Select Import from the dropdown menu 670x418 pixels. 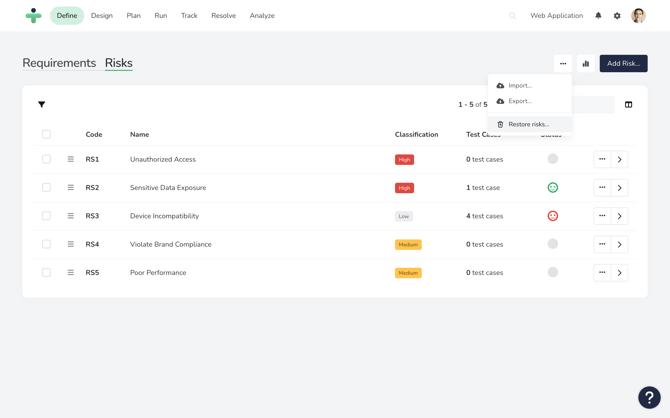point(520,86)
